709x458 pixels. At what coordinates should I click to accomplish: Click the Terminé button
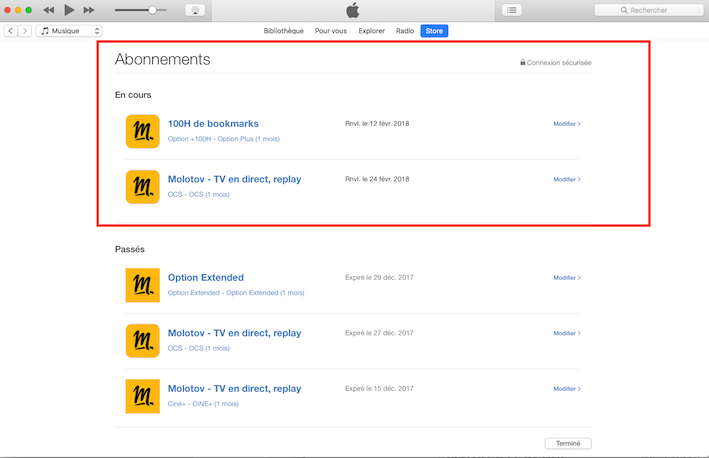(x=568, y=444)
